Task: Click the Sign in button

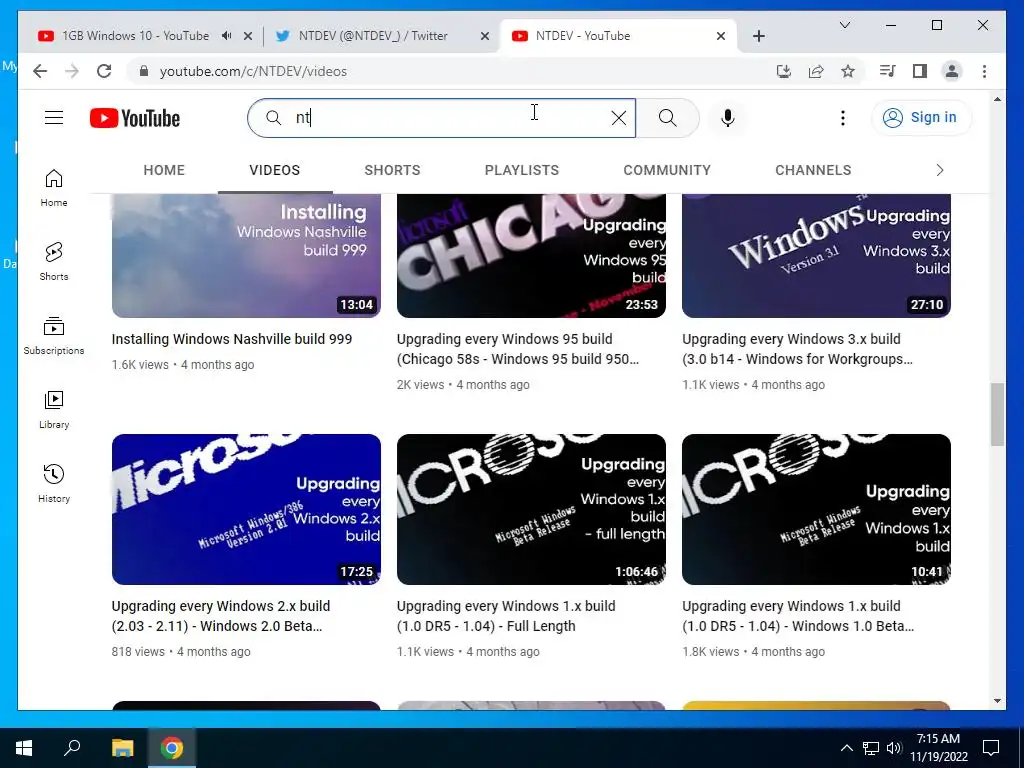Action: coord(921,118)
